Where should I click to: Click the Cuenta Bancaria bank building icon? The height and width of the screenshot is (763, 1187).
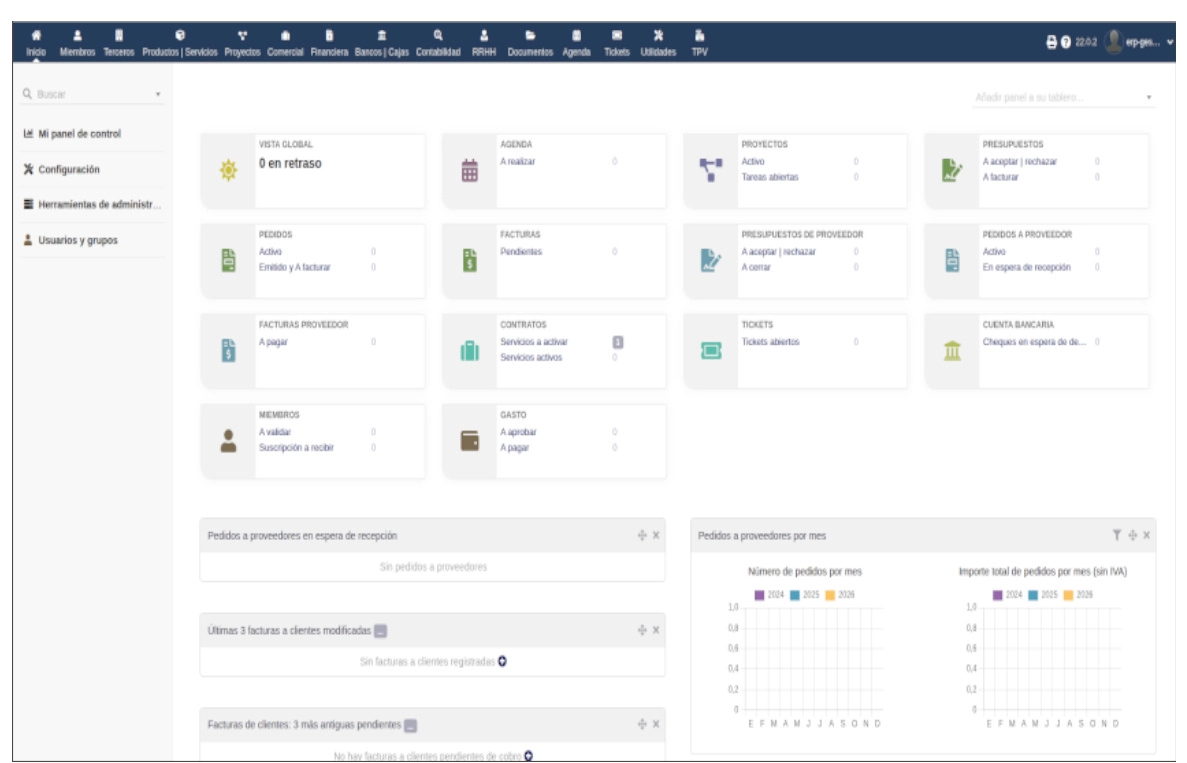[952, 351]
